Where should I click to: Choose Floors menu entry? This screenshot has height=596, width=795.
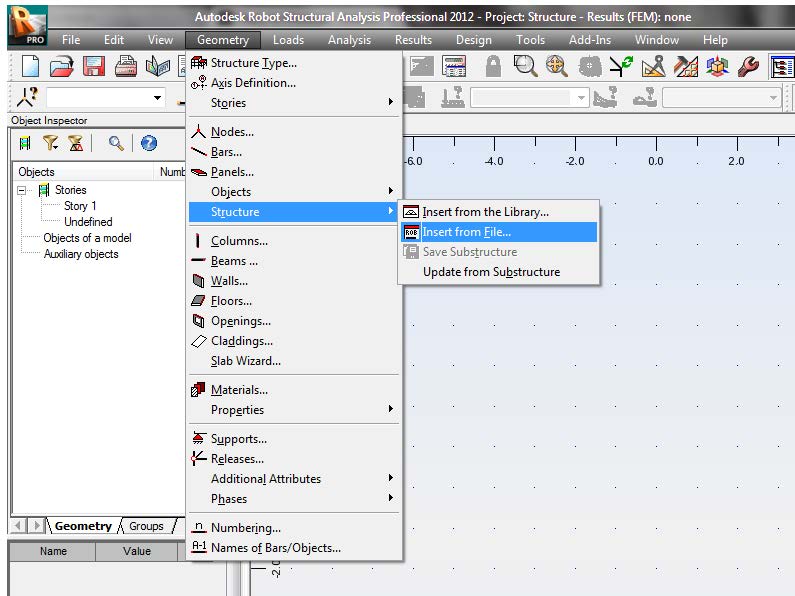(x=294, y=302)
